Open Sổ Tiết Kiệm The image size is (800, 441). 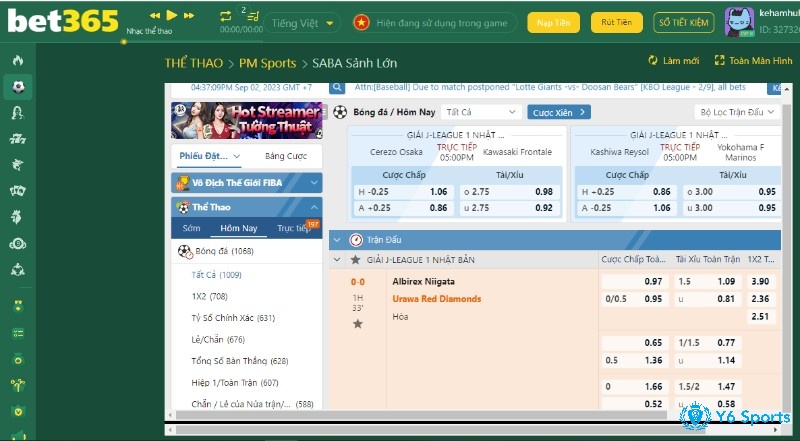click(684, 22)
